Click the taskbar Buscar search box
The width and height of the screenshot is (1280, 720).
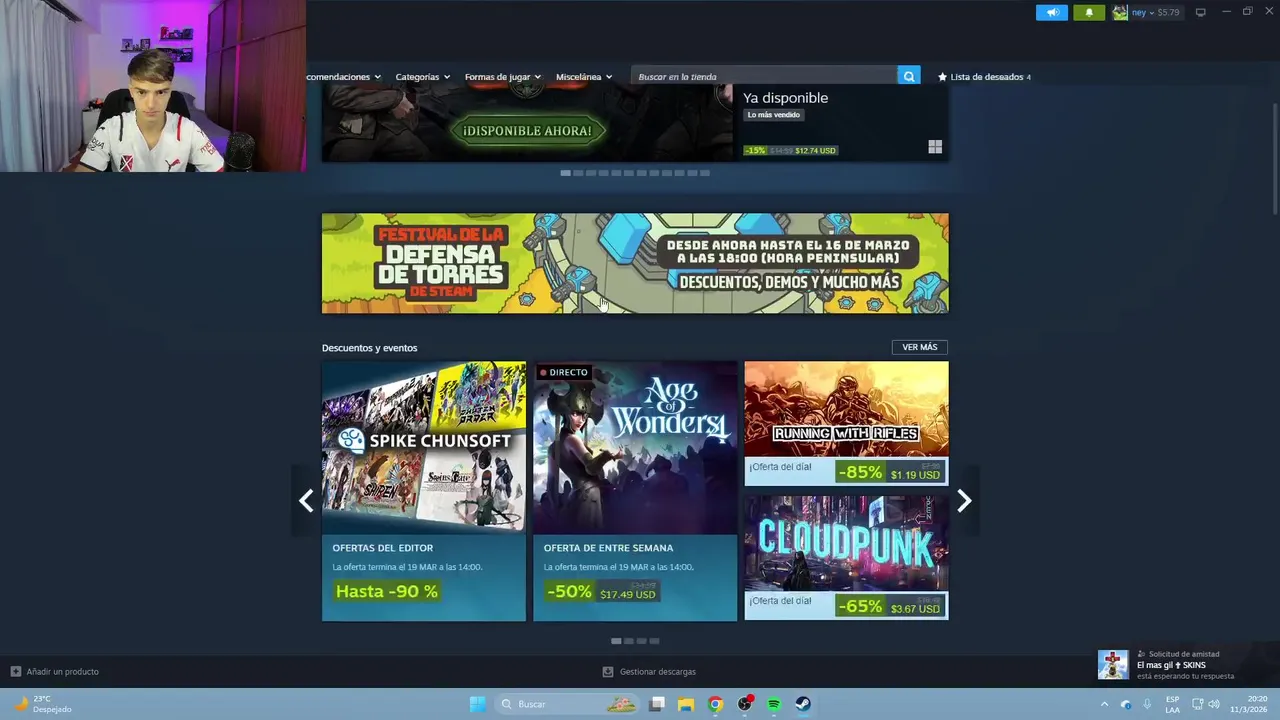click(568, 704)
